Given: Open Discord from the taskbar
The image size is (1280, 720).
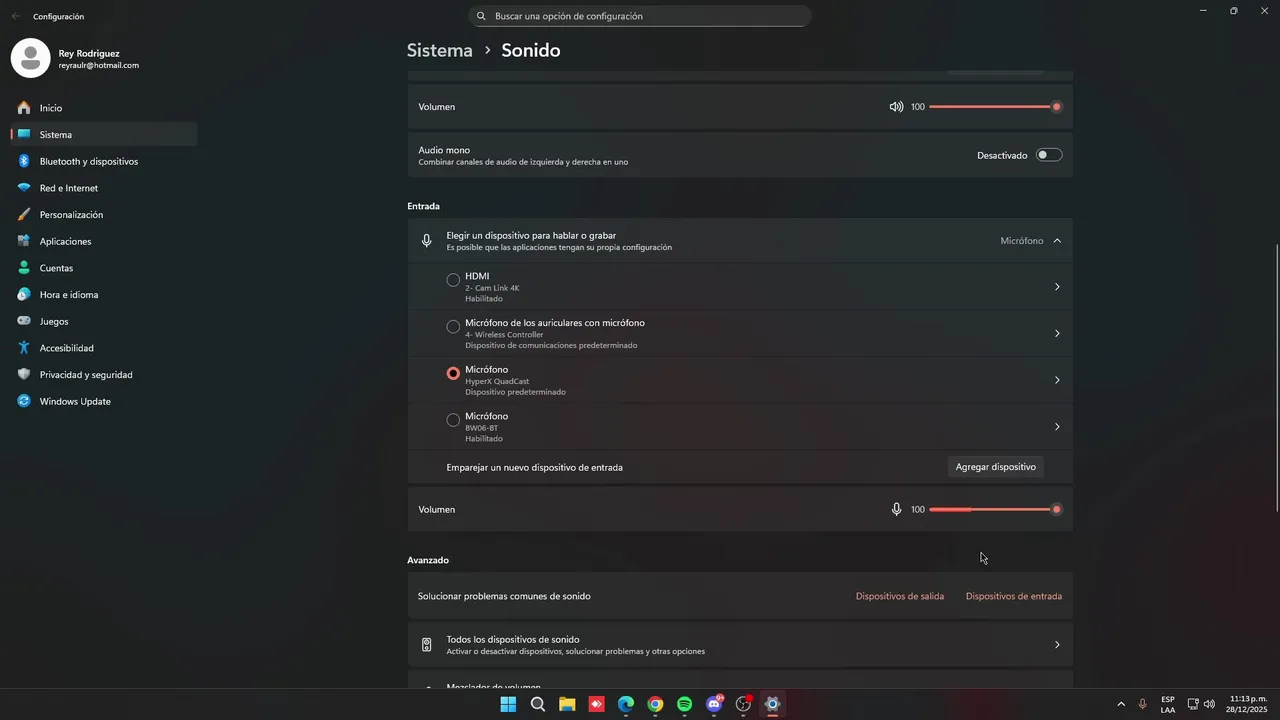Looking at the screenshot, I should point(714,704).
